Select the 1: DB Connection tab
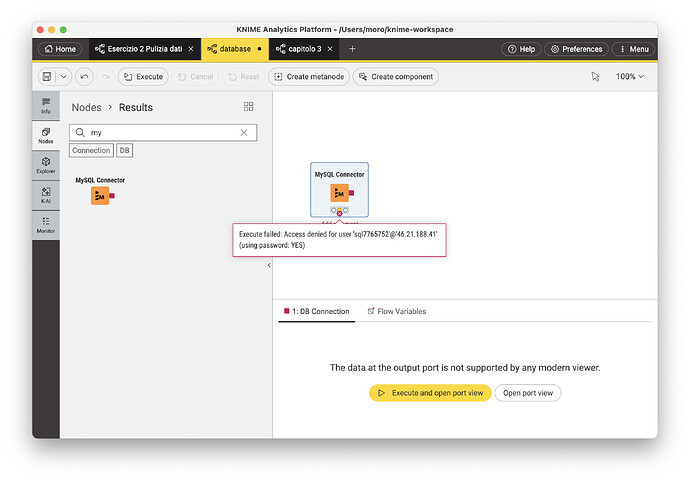The image size is (690, 481). [x=317, y=312]
